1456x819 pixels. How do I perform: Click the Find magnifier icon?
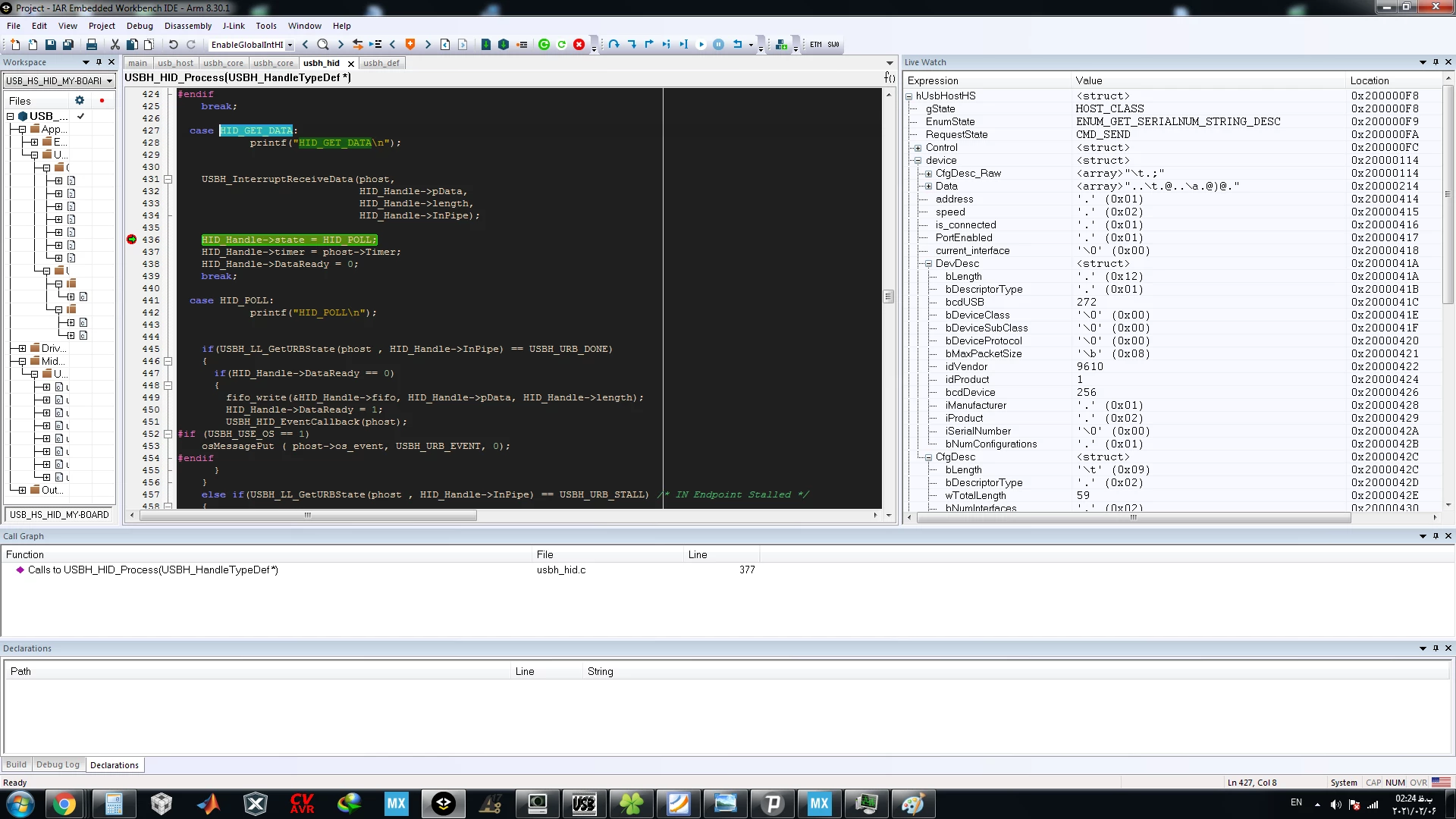pos(323,45)
